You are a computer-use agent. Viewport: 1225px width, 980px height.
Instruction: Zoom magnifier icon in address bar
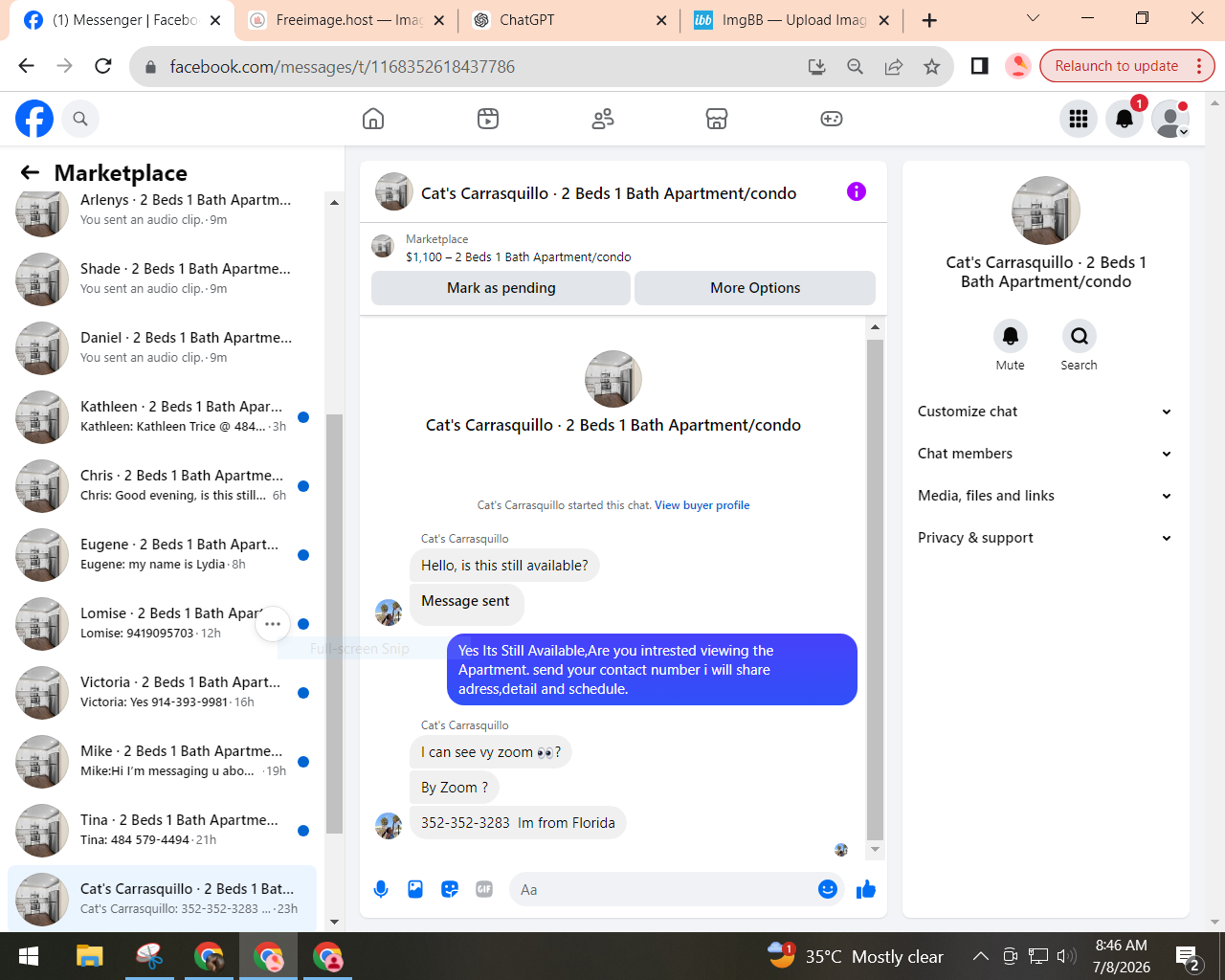pos(855,66)
